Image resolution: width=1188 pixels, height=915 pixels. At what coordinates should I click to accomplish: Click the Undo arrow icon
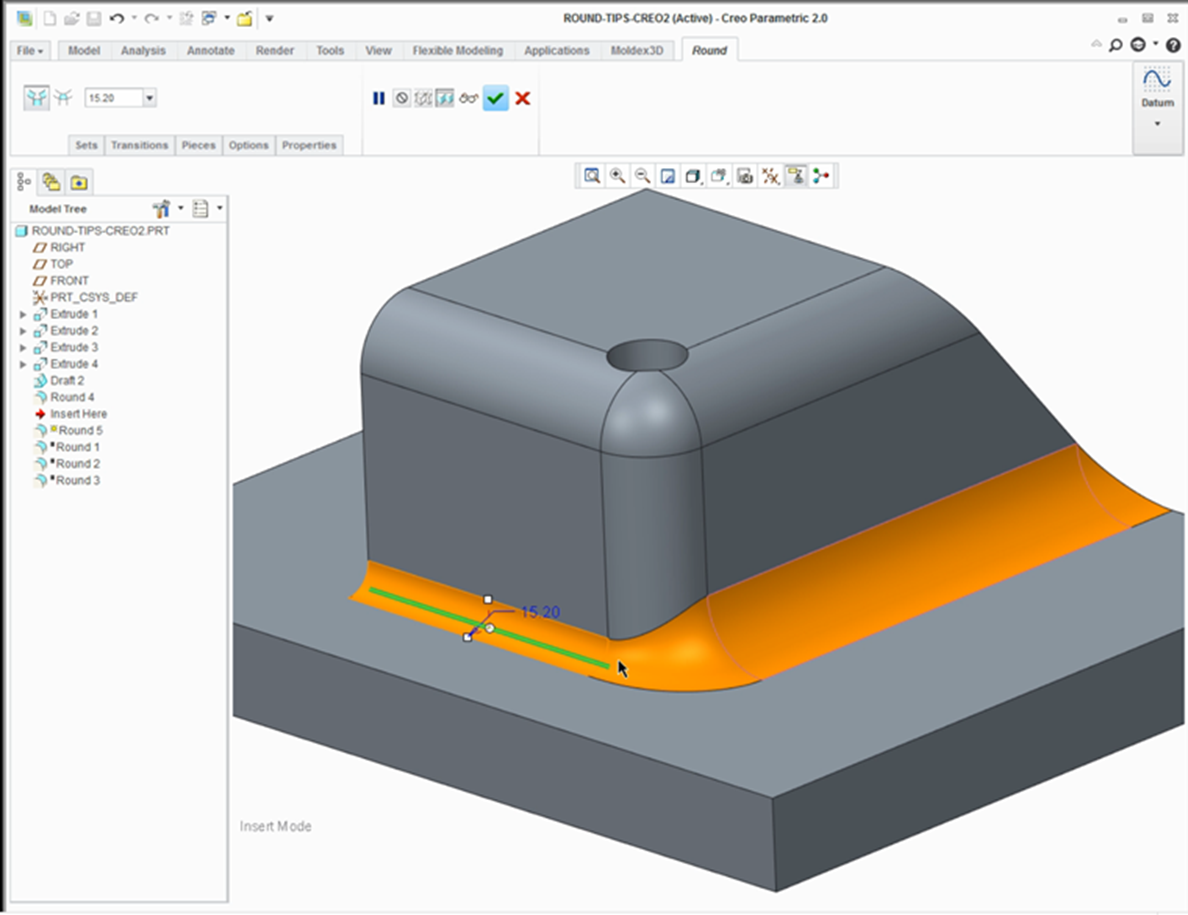[116, 18]
